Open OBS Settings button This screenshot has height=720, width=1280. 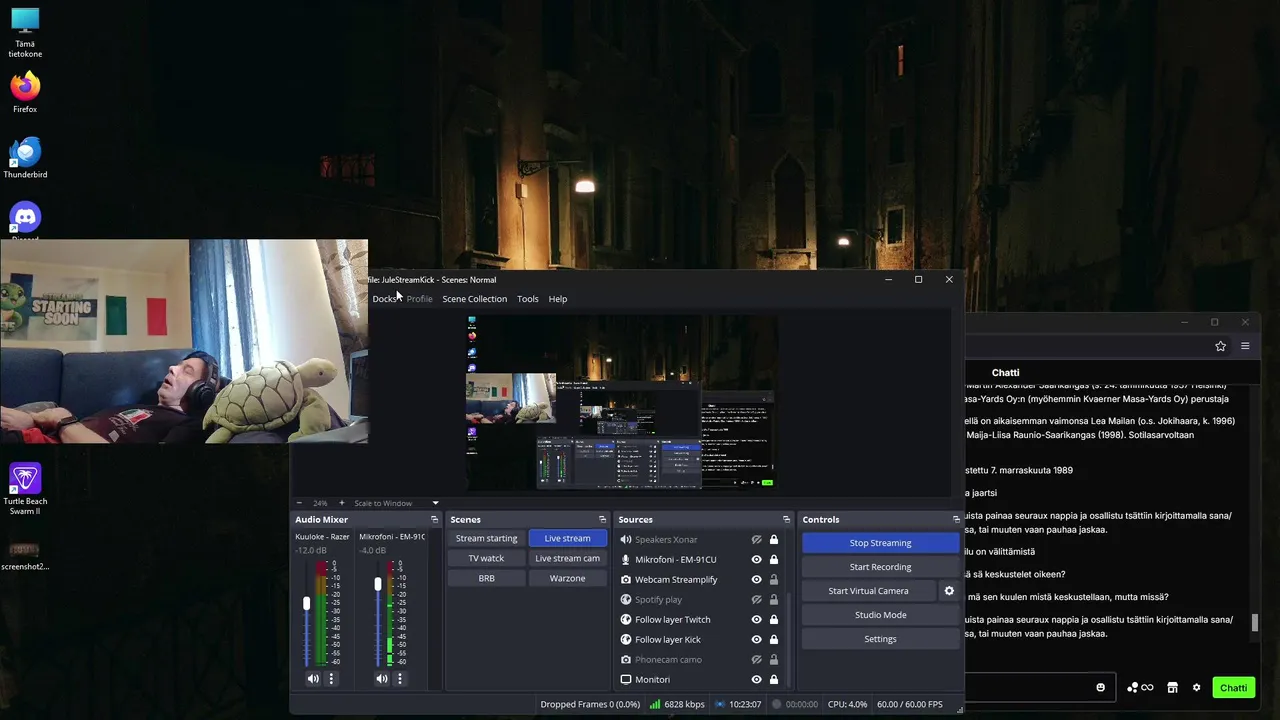coord(880,639)
